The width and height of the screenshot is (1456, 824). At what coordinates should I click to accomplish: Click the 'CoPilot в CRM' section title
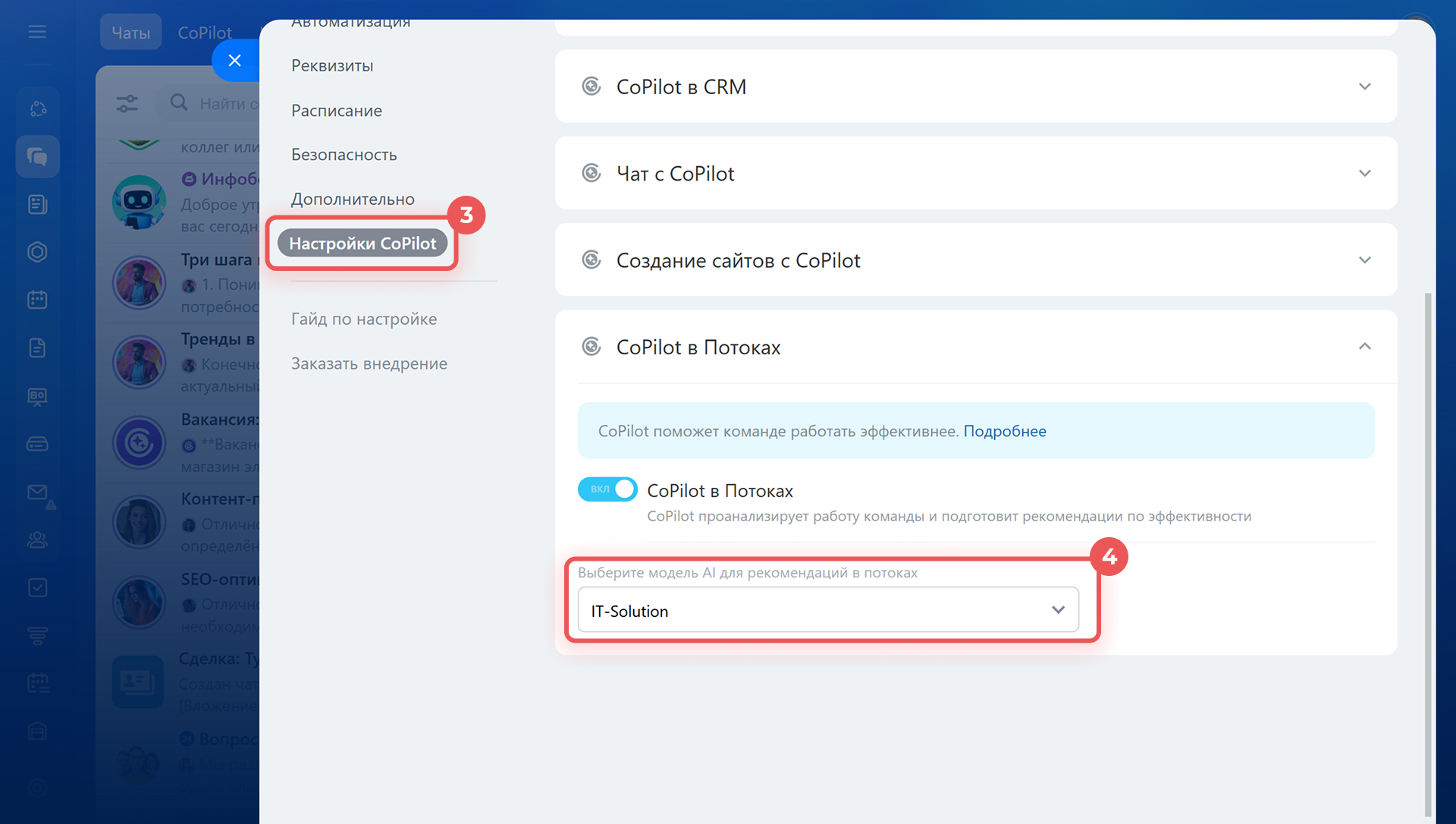pyautogui.click(x=681, y=86)
